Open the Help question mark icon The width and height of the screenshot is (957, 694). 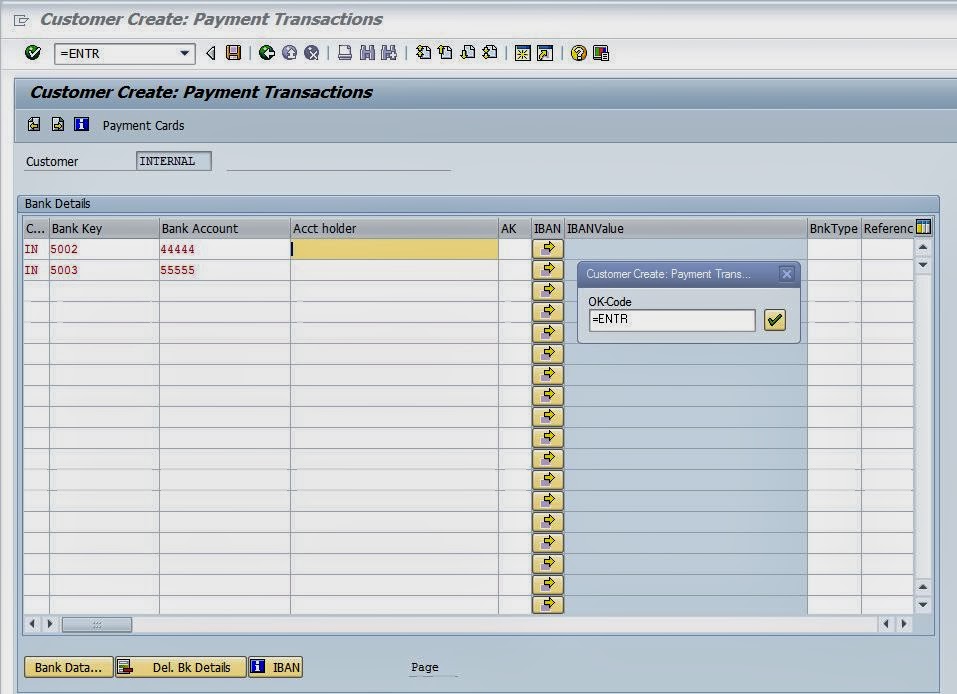tap(578, 53)
